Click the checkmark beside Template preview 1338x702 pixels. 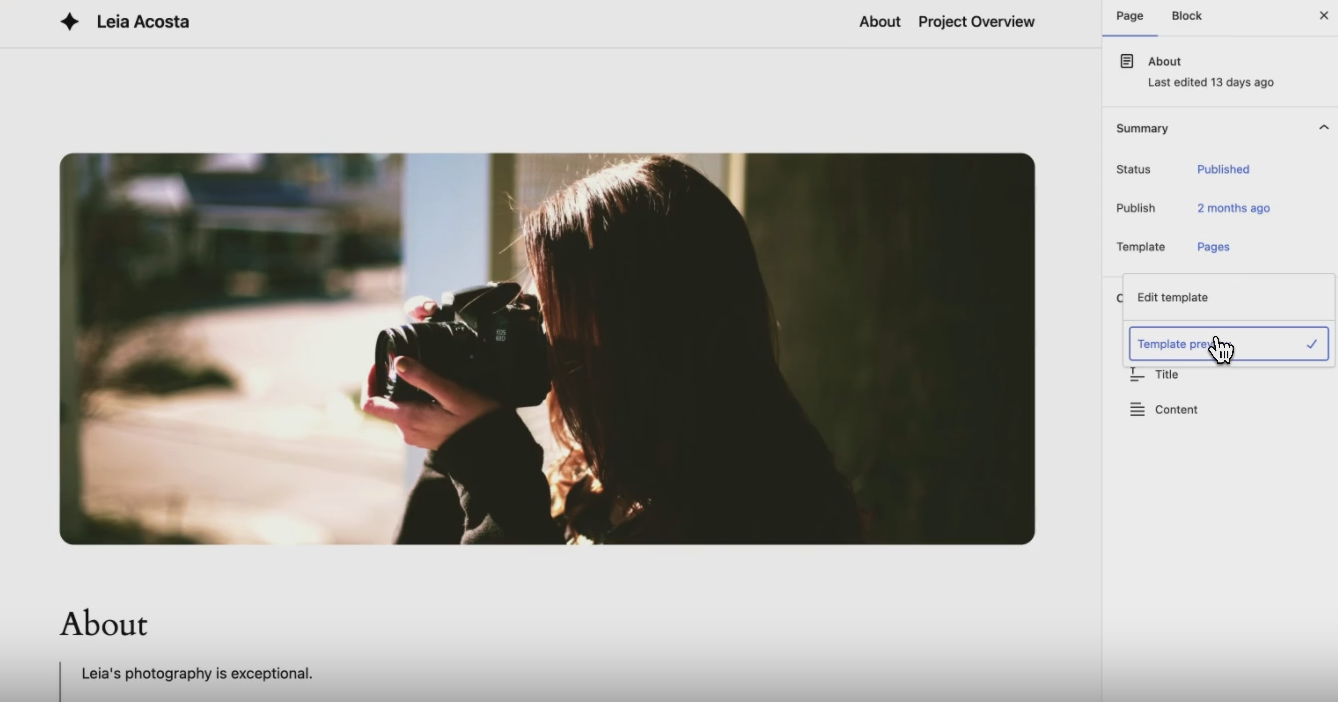(1311, 343)
